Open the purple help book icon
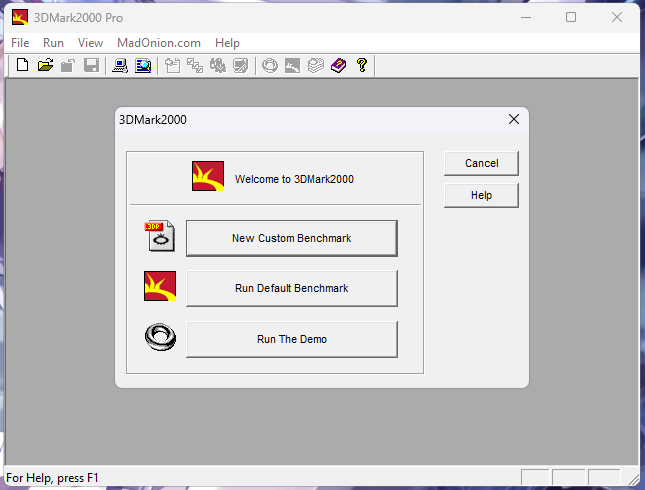This screenshot has width=645, height=490. [339, 65]
